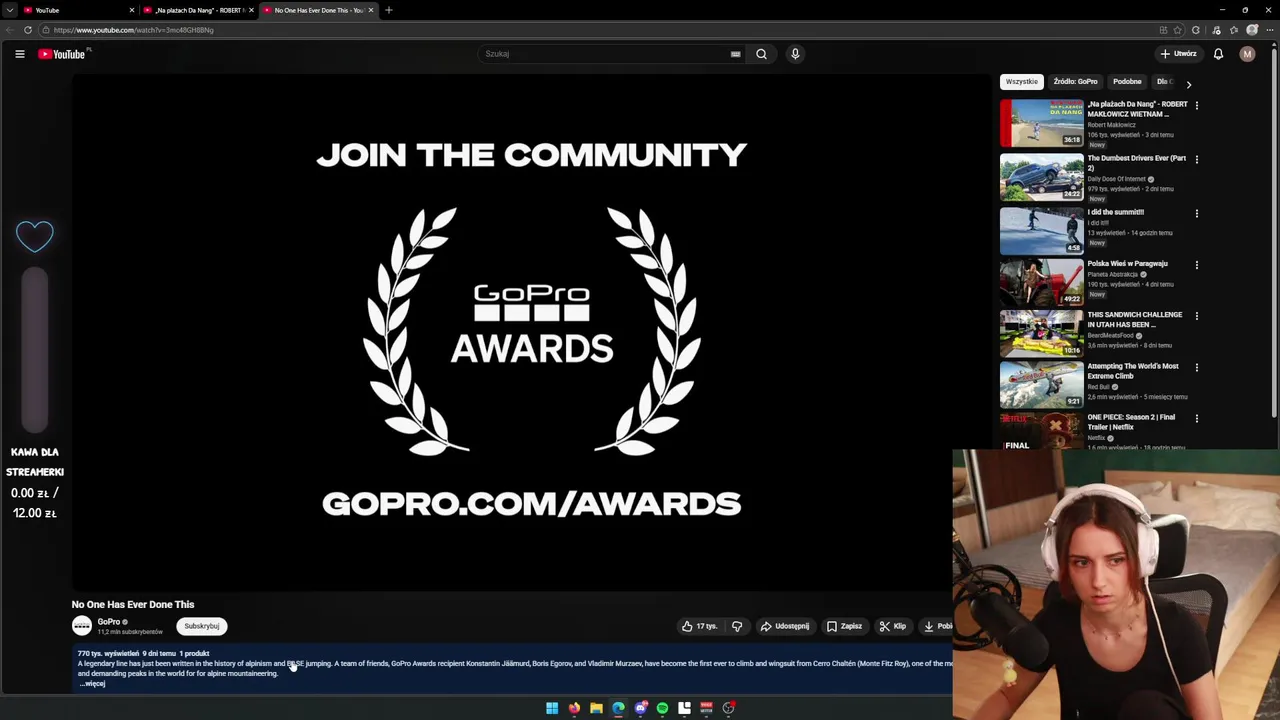This screenshot has width=1280, height=720.
Task: Click the Zapisz save button
Action: coord(845,626)
